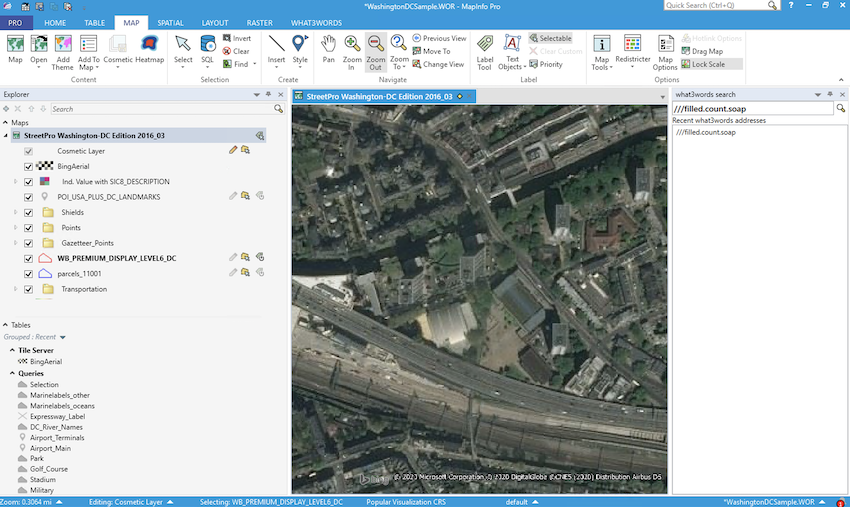Screen dimensions: 850x507
Task: Open the LAYOUT ribbon tab
Action: (x=215, y=23)
